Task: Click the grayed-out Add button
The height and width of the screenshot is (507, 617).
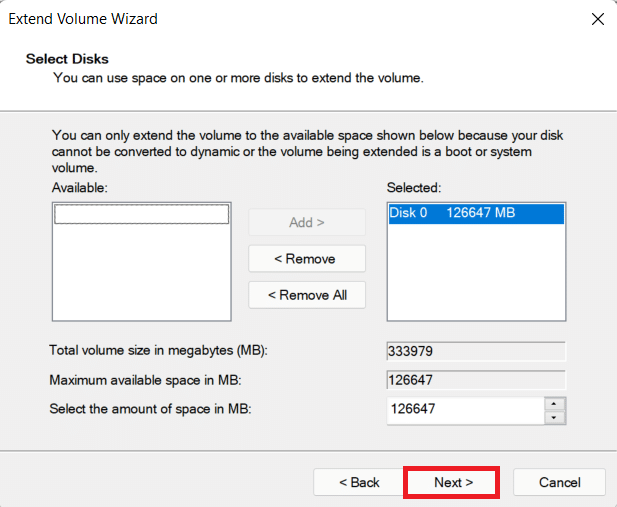Action: [307, 222]
